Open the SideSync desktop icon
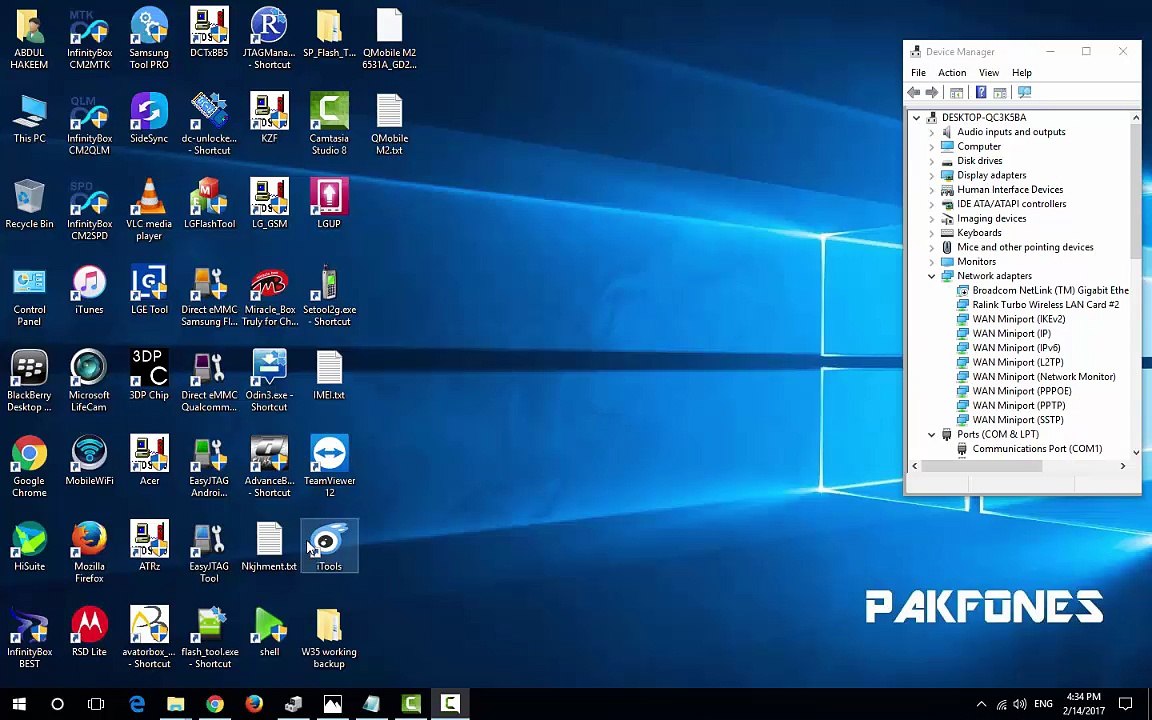Image resolution: width=1152 pixels, height=720 pixels. [x=149, y=117]
